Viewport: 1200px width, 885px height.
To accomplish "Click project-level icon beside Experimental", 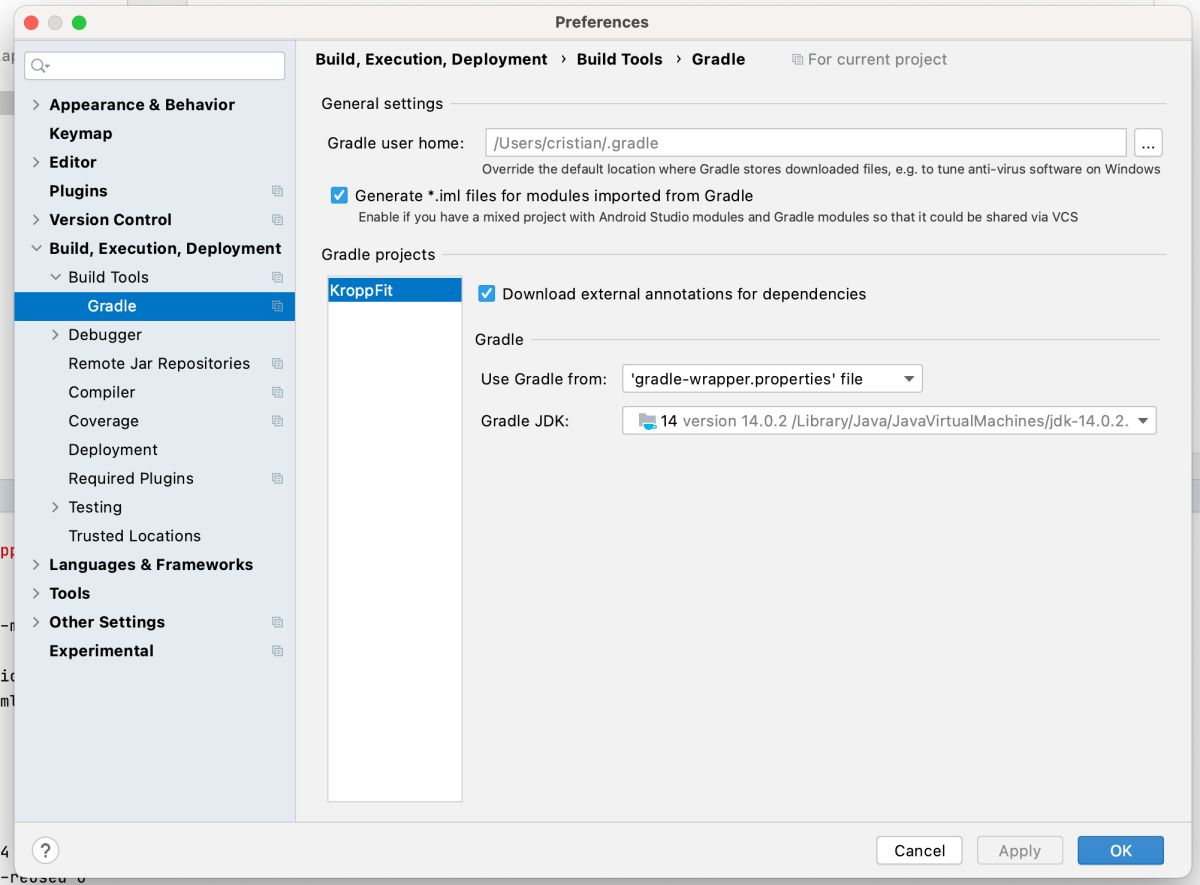I will click(277, 651).
